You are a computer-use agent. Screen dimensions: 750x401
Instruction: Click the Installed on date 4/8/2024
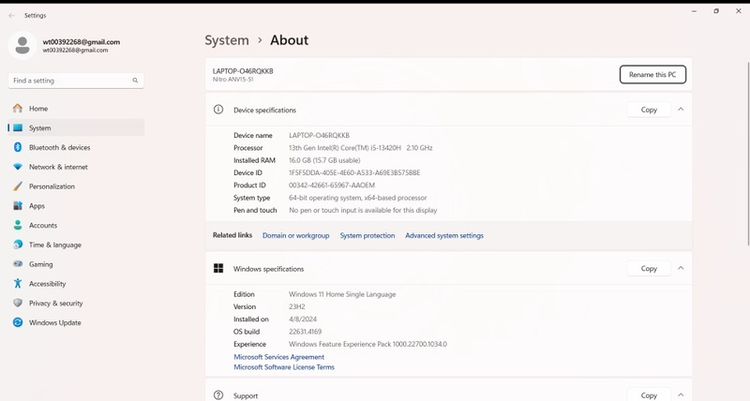click(x=302, y=319)
